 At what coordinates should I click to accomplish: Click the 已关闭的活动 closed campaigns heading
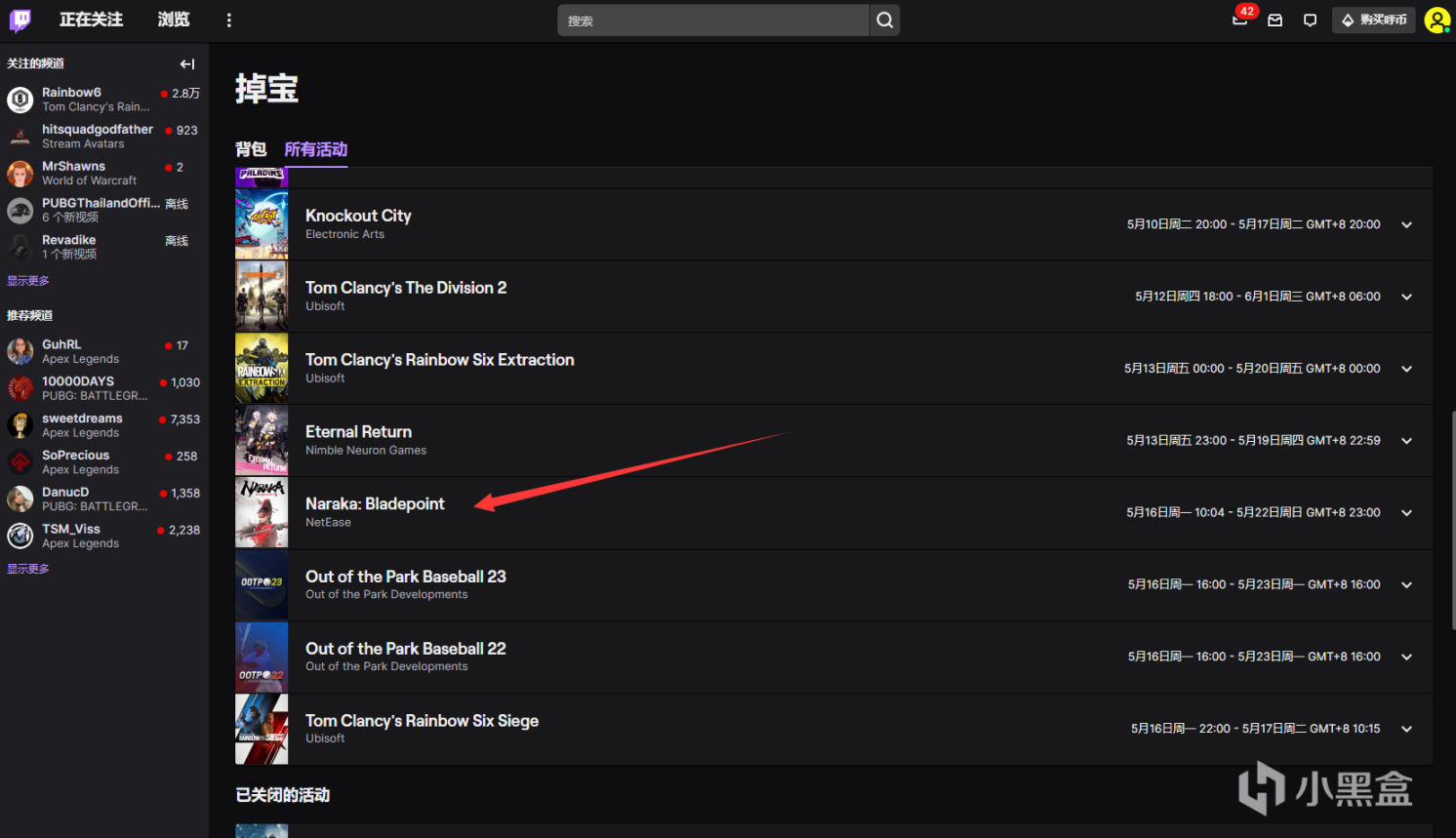coord(283,795)
